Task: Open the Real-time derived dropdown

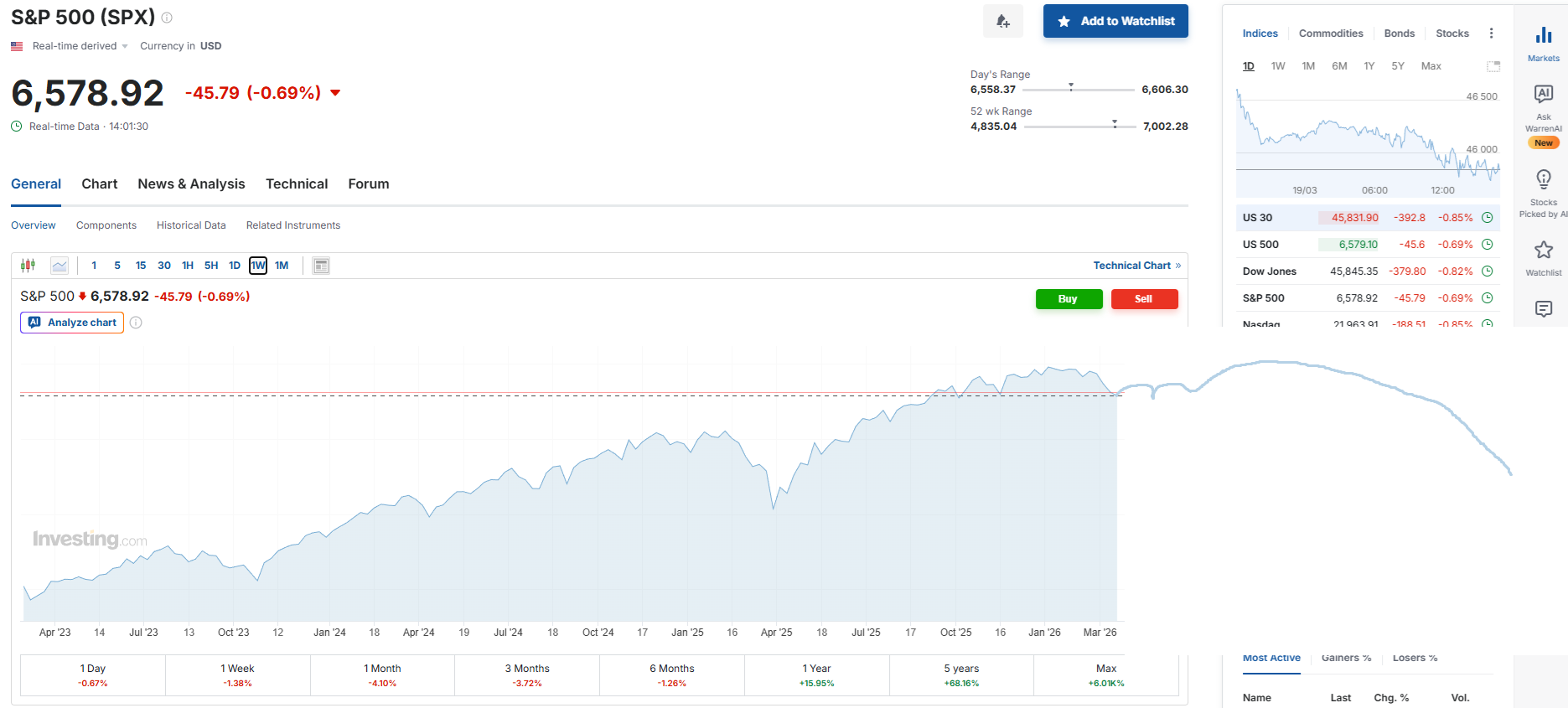Action: point(80,46)
